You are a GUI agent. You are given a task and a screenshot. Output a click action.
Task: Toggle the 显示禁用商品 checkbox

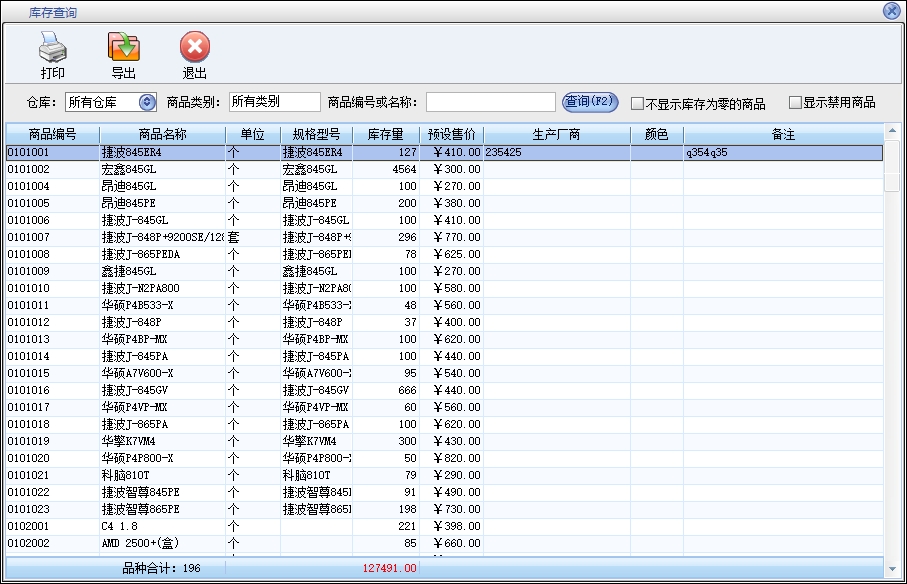pyautogui.click(x=795, y=102)
